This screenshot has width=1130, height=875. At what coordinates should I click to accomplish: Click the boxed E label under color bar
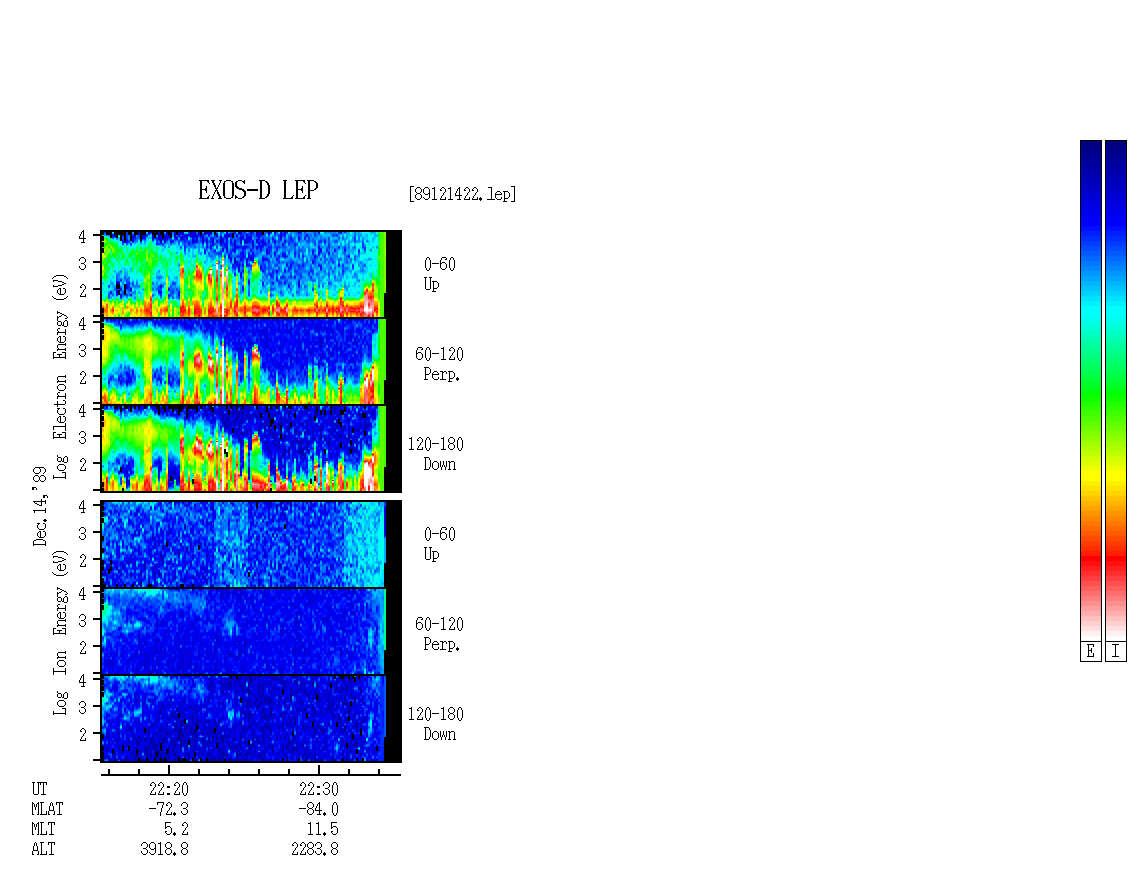coord(1090,652)
